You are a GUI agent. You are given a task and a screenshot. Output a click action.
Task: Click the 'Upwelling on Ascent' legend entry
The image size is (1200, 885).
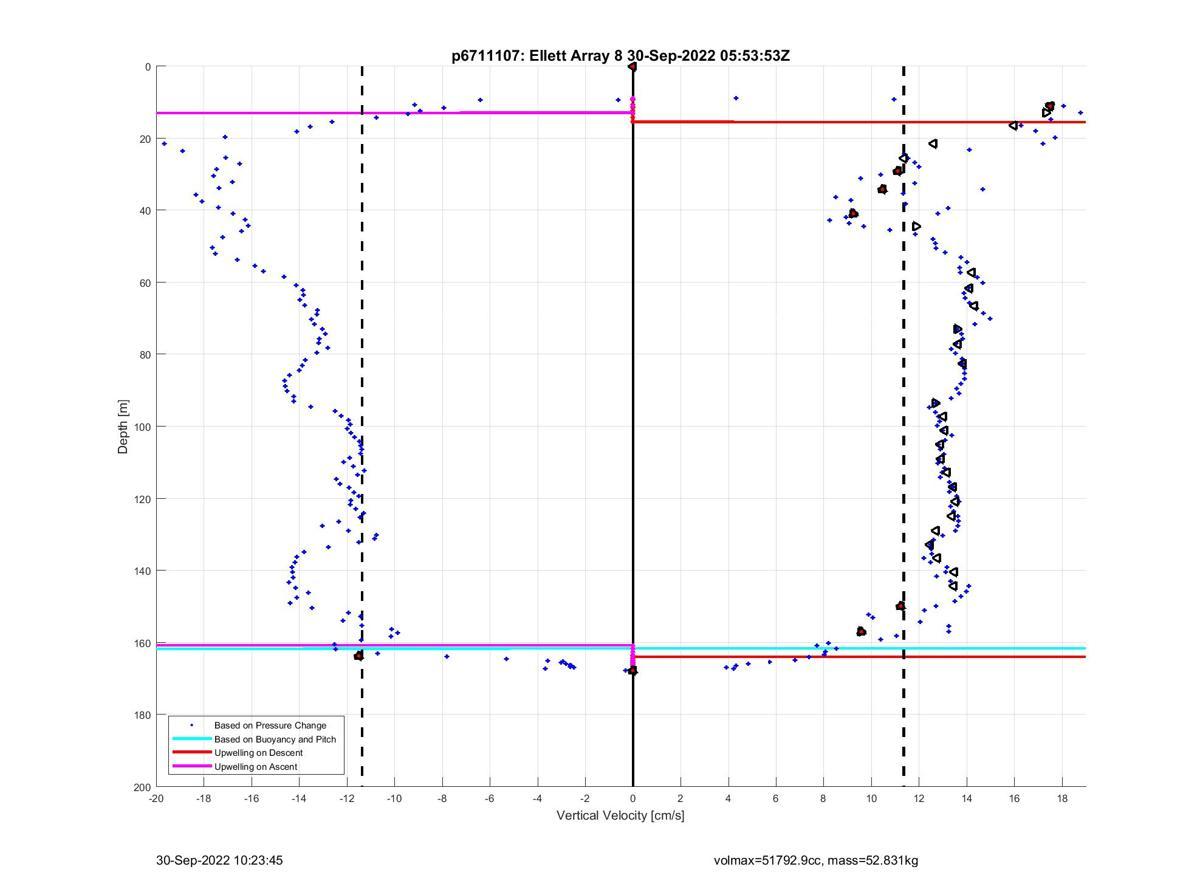(x=256, y=767)
